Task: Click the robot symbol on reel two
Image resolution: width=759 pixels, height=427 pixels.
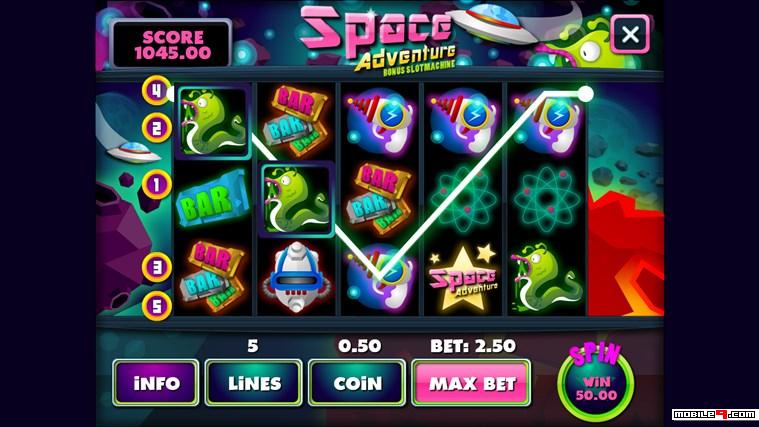Action: coord(296,277)
